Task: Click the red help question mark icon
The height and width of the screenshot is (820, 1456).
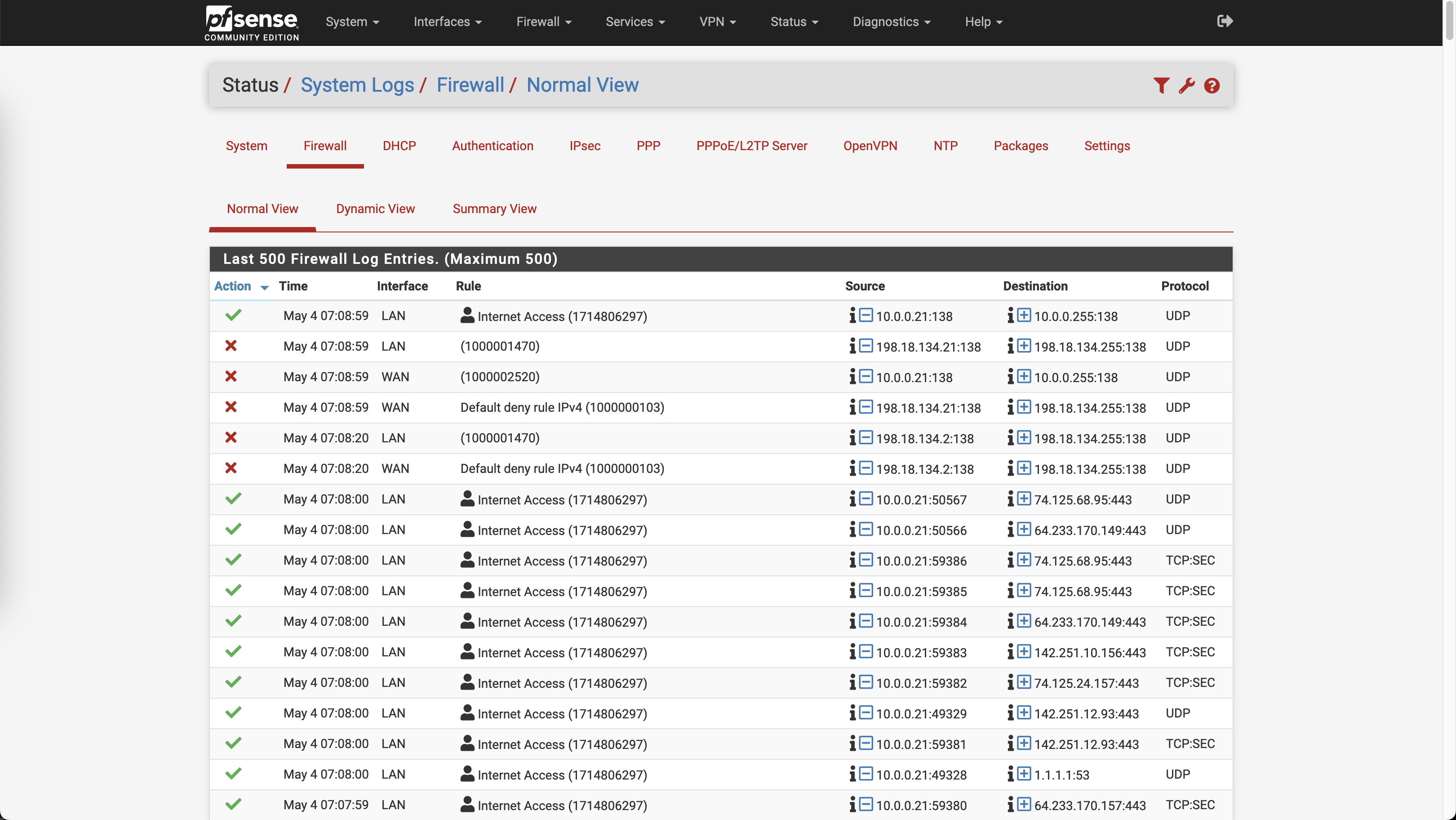Action: [x=1211, y=85]
